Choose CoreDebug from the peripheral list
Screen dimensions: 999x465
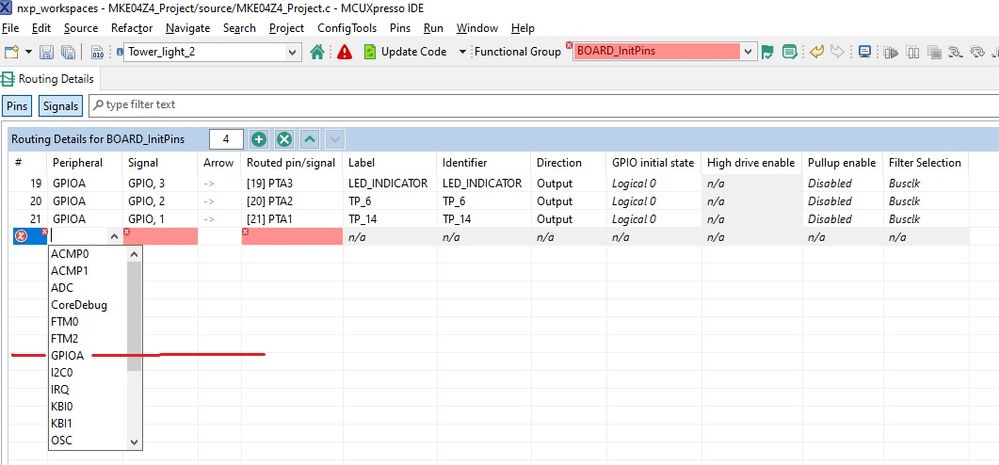click(x=88, y=304)
